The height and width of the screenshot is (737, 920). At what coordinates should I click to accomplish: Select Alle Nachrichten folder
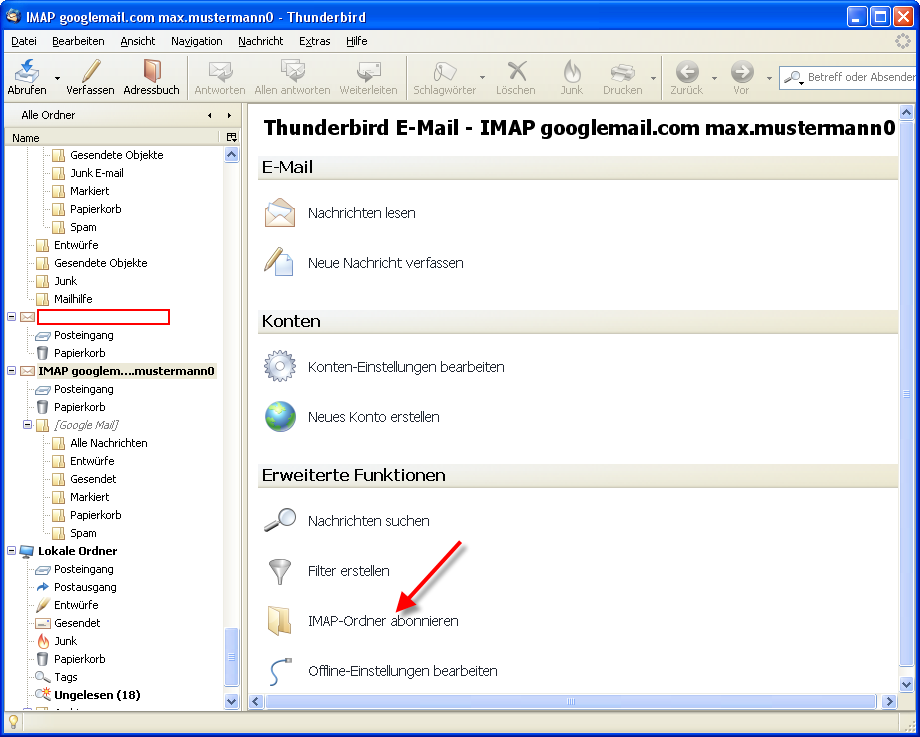click(x=109, y=443)
